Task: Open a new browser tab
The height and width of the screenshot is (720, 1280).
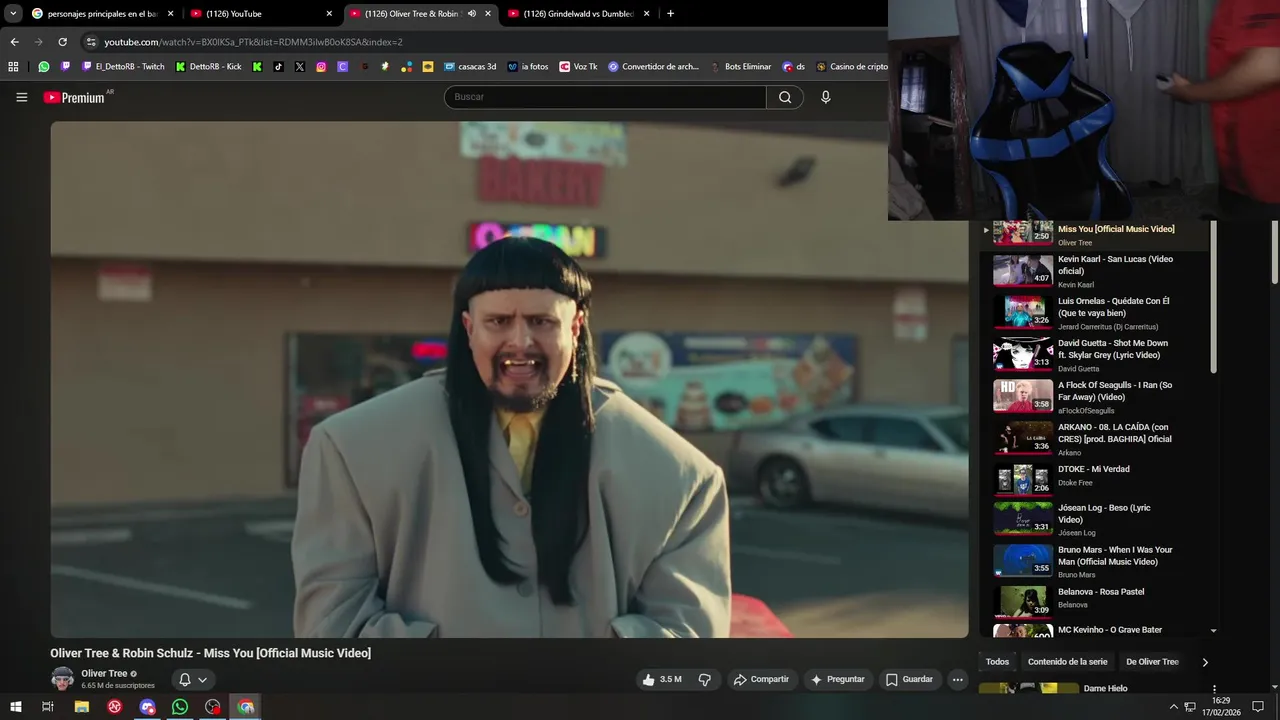Action: click(x=670, y=14)
